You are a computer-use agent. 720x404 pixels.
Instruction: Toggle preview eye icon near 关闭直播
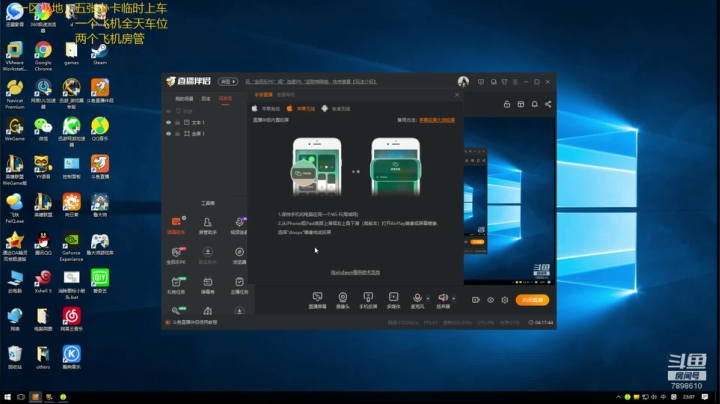pos(490,300)
